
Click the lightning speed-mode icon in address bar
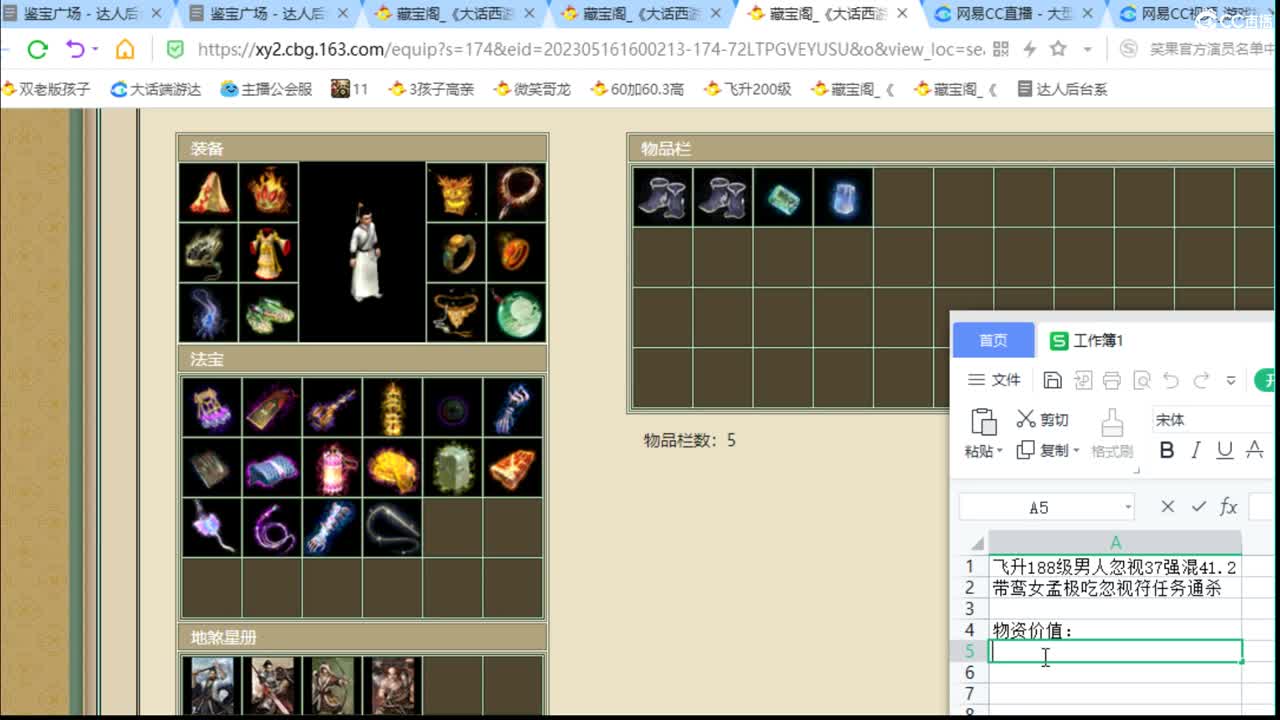1030,49
